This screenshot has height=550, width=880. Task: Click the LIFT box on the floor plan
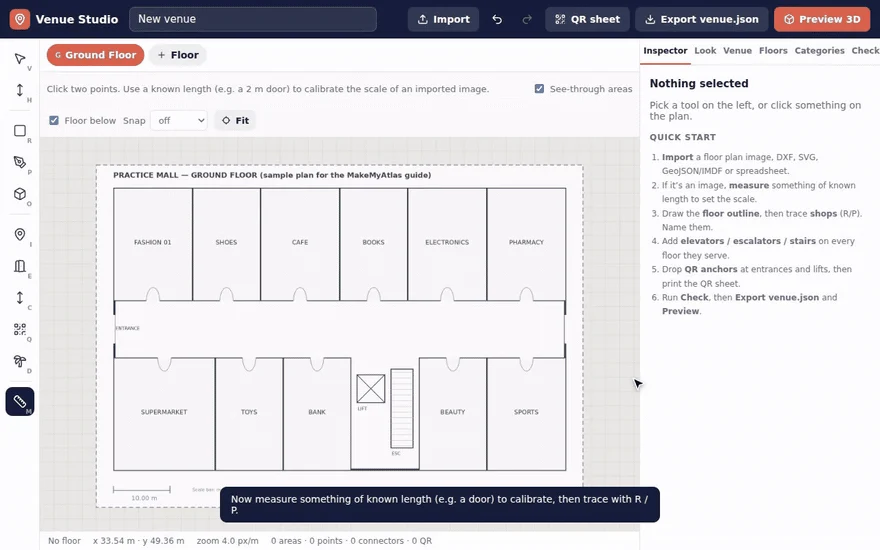370,388
